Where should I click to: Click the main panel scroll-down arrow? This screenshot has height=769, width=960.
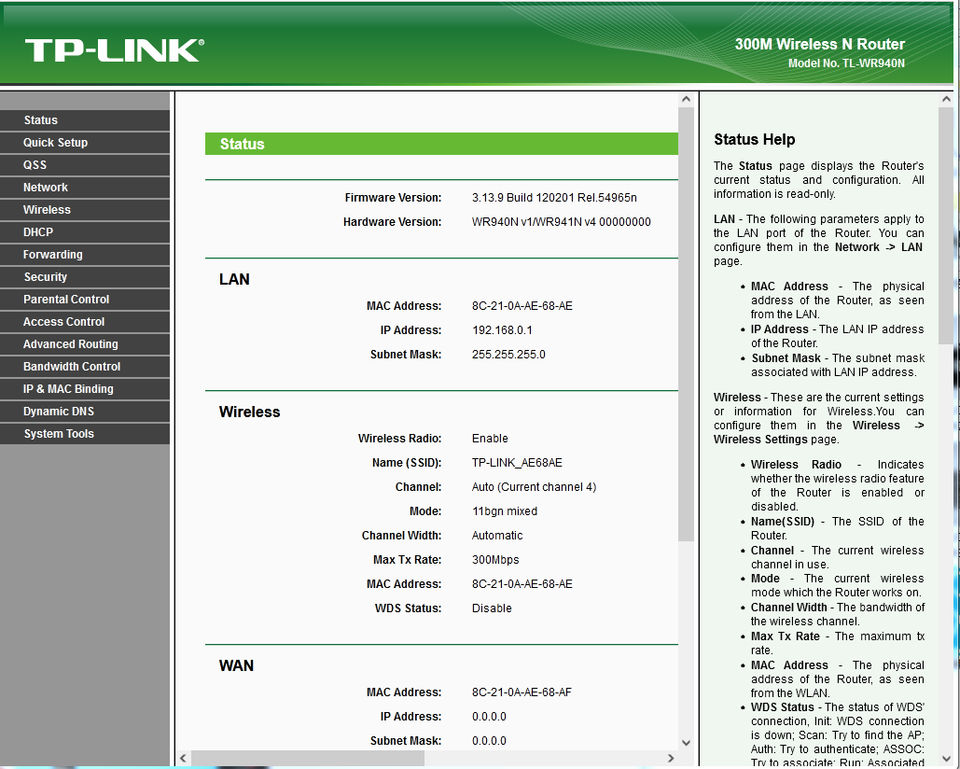point(685,742)
